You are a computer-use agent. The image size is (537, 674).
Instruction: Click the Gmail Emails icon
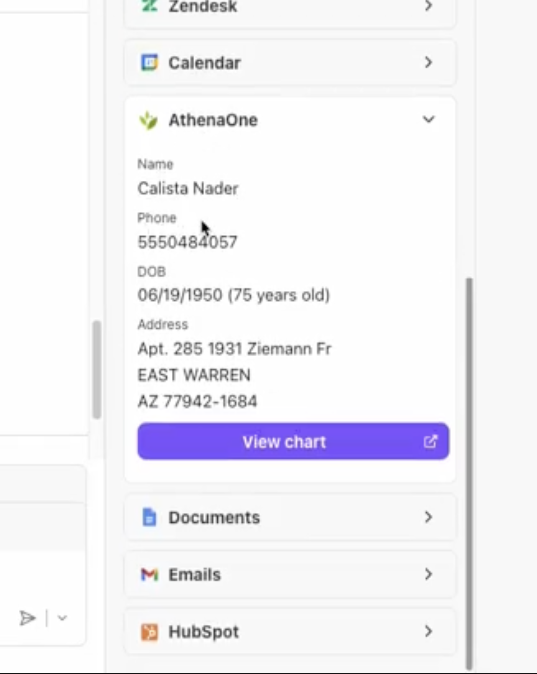149,574
